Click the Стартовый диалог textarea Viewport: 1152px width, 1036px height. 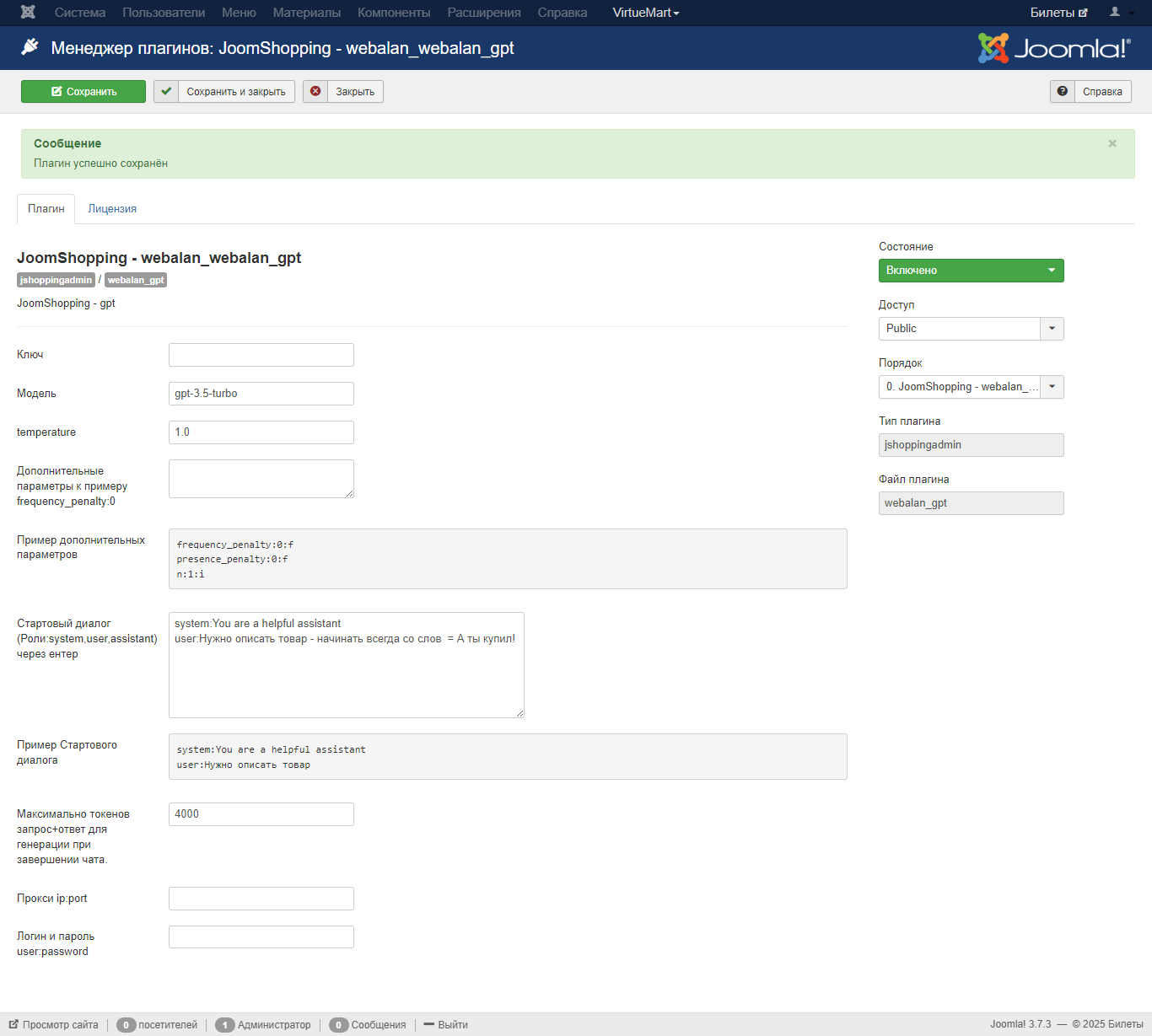point(347,665)
